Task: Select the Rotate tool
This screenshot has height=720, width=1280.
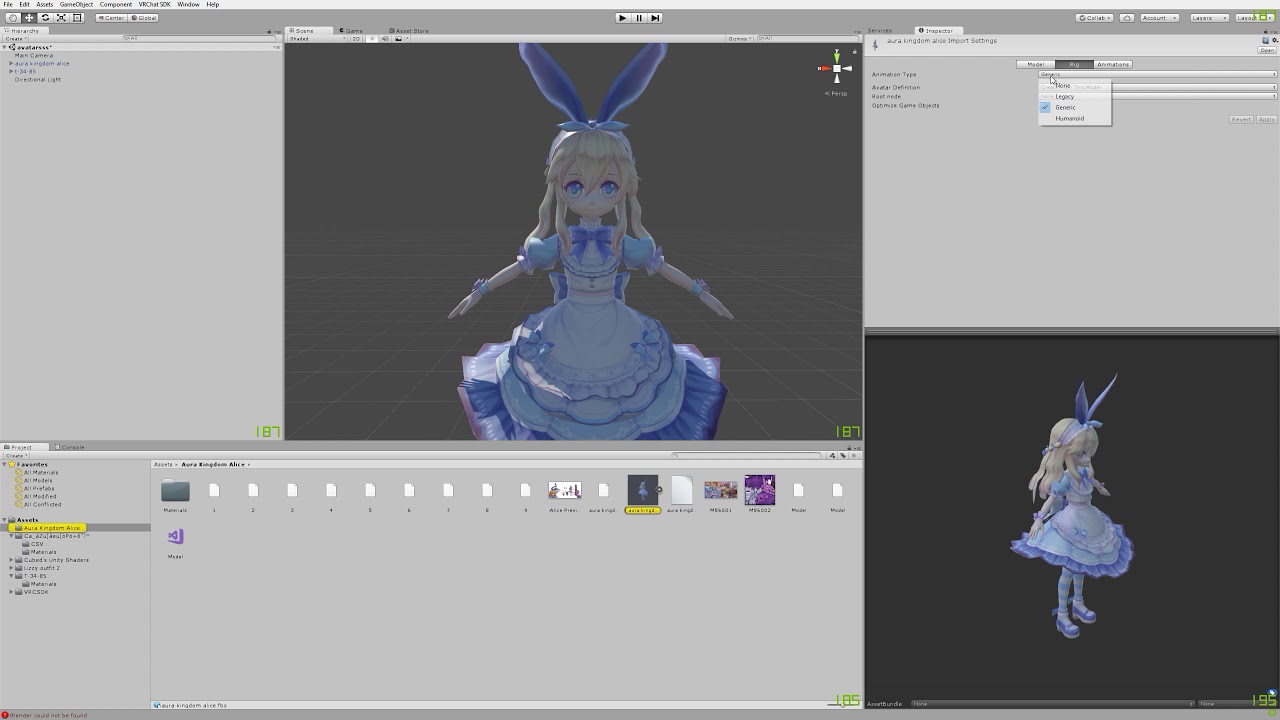Action: pos(45,18)
